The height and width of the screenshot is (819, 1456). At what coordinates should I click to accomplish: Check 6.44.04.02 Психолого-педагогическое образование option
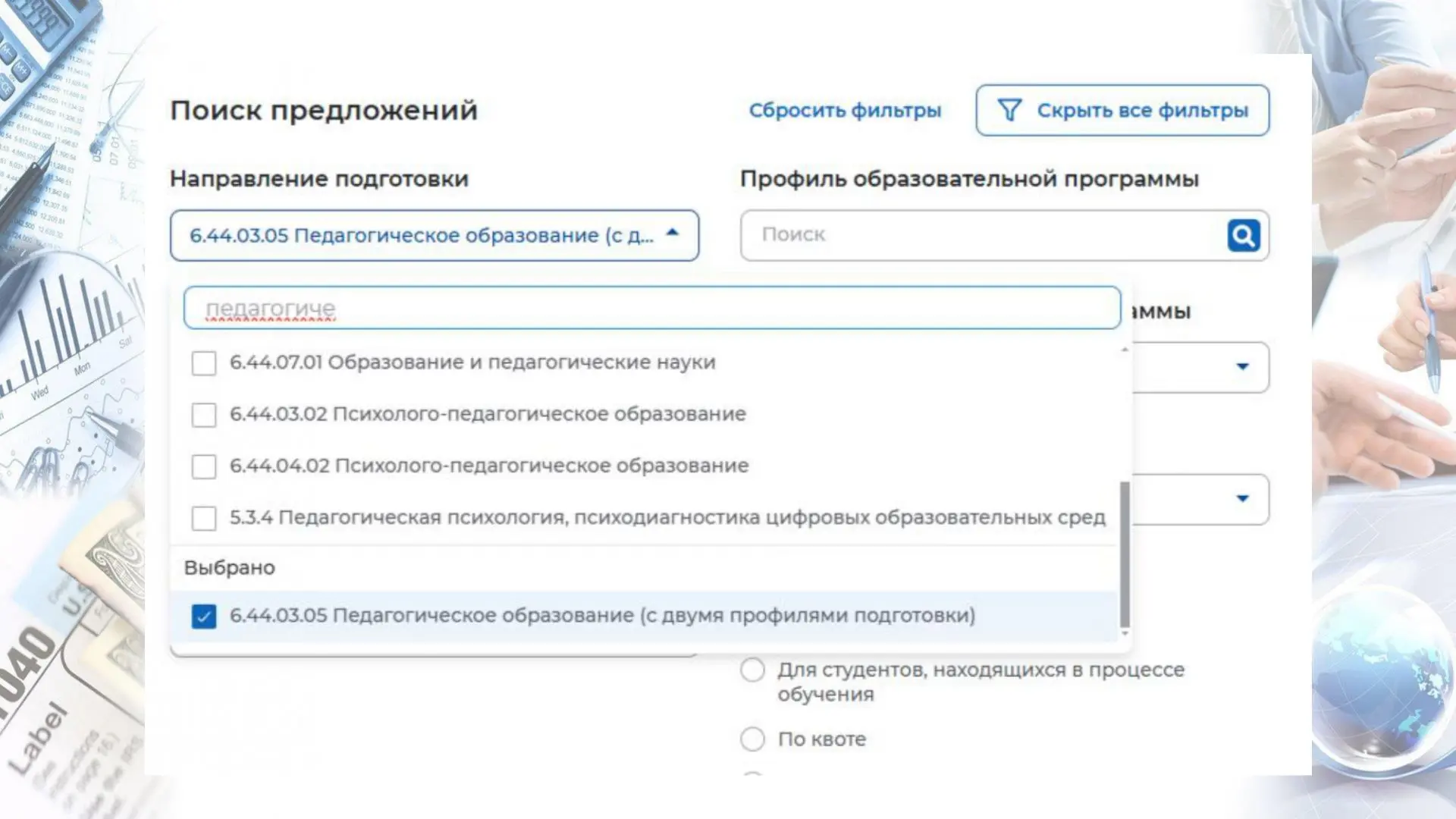click(204, 466)
